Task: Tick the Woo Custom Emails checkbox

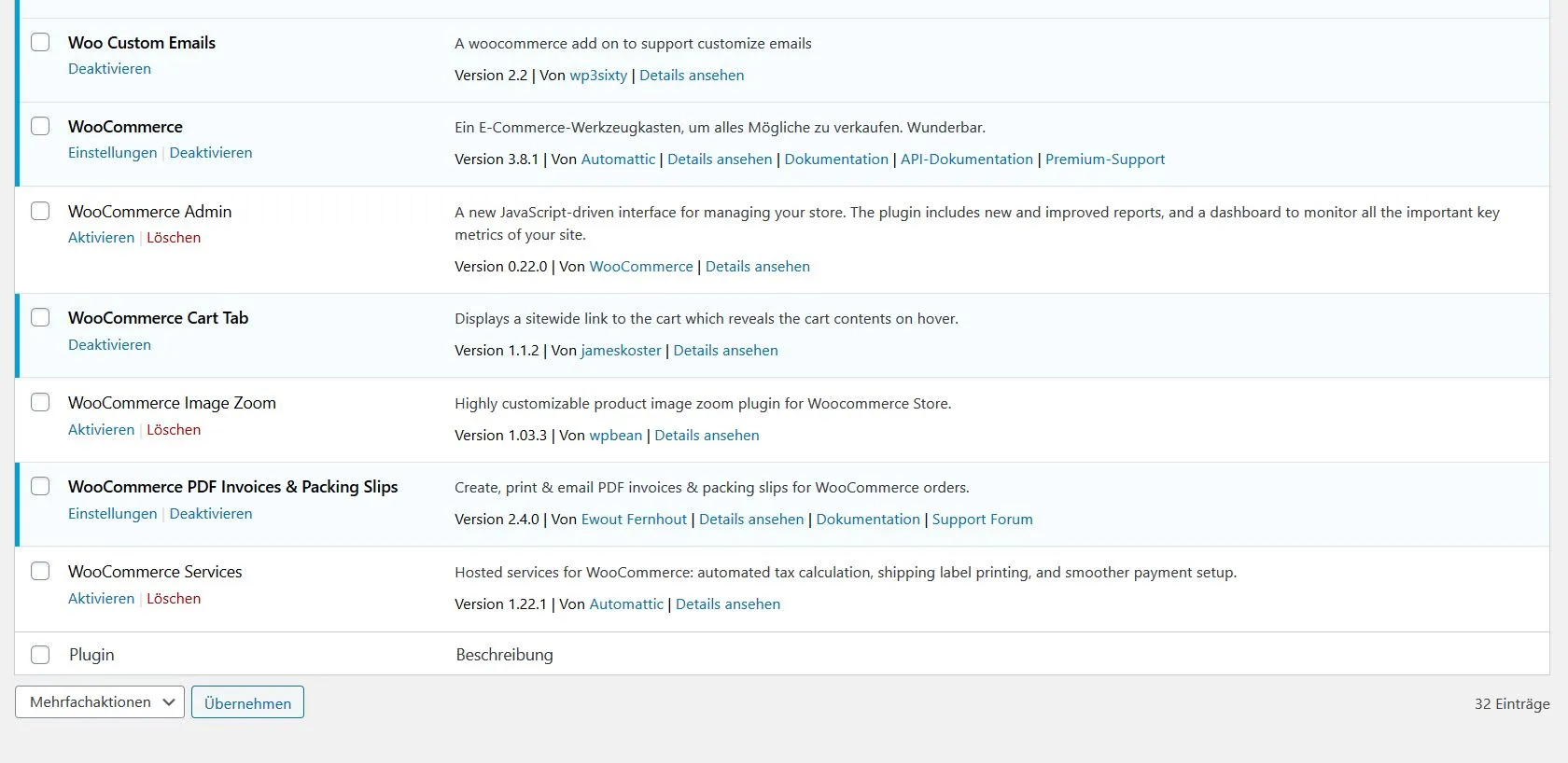Action: coord(40,42)
